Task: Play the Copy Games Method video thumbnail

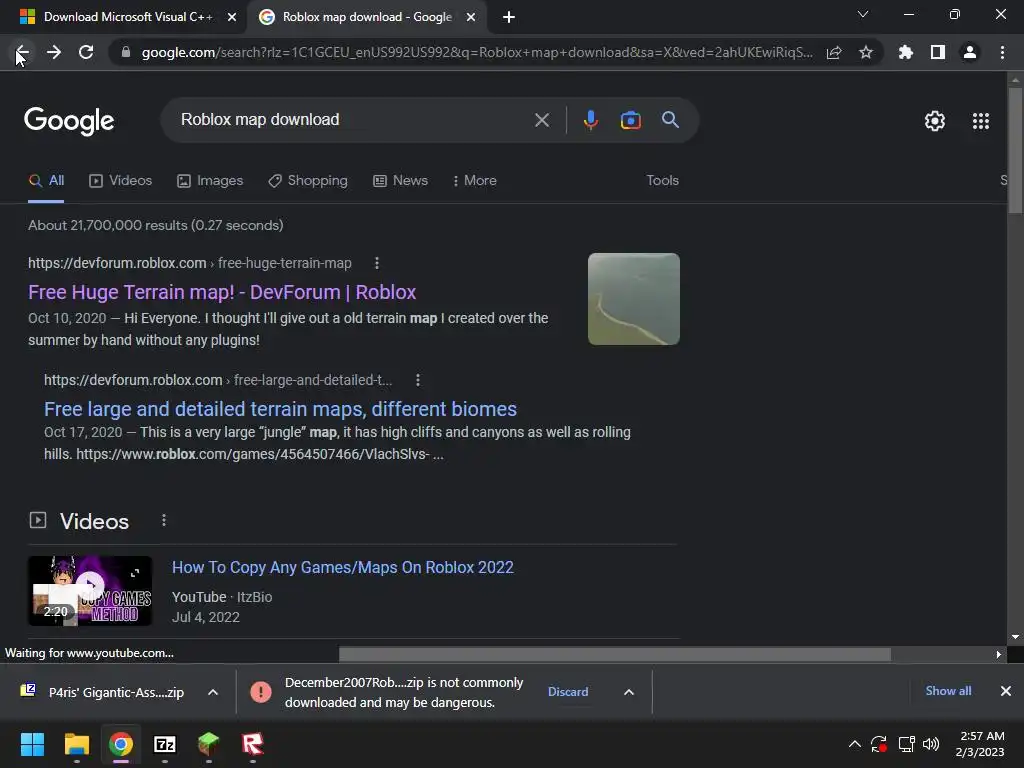Action: click(x=90, y=590)
